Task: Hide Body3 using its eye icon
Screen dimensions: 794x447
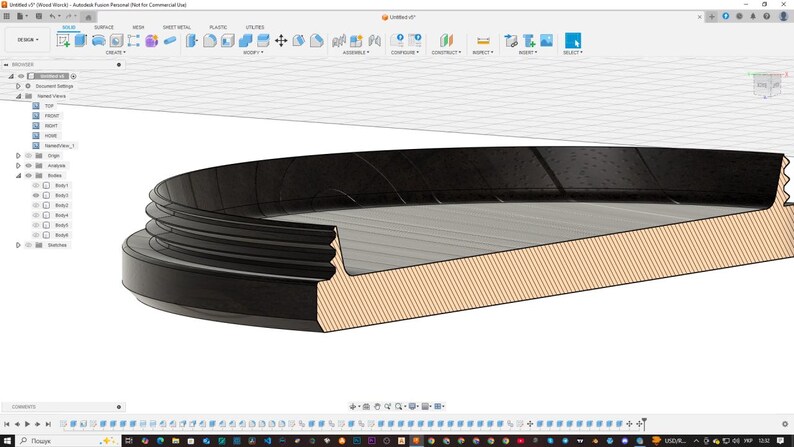Action: pos(36,195)
